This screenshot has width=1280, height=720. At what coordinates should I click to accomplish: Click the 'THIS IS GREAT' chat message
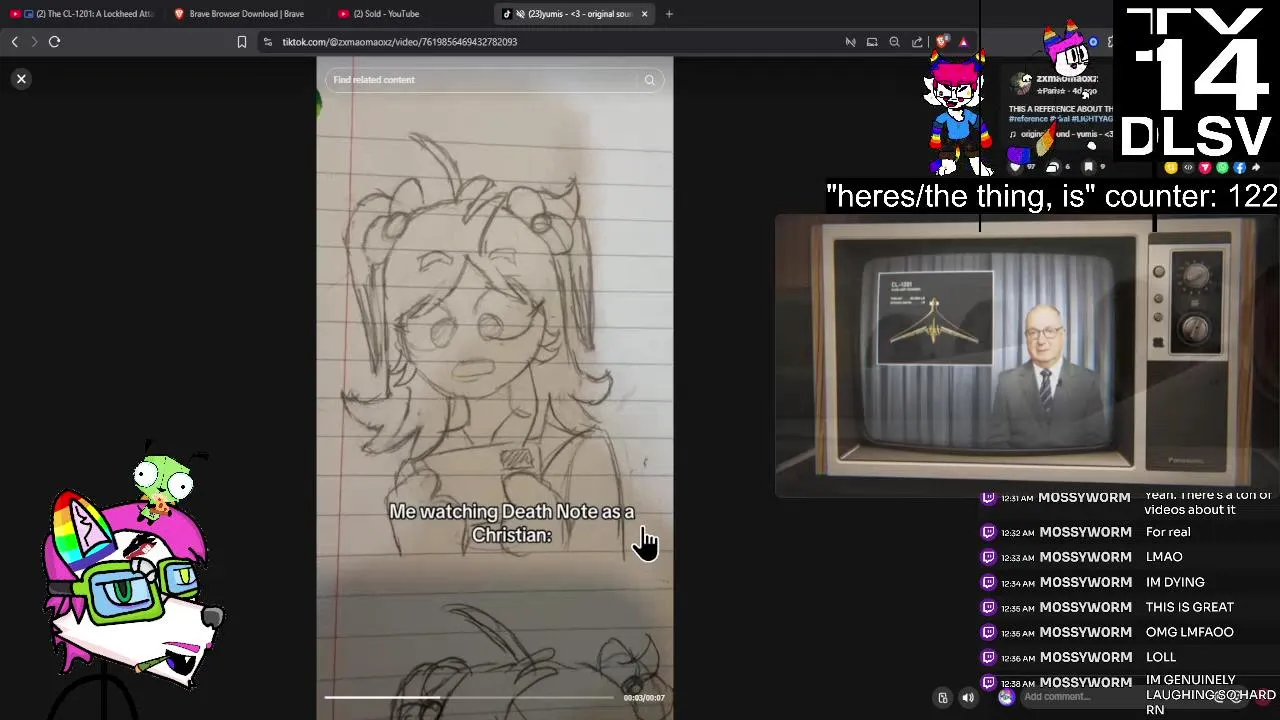pyautogui.click(x=1189, y=607)
